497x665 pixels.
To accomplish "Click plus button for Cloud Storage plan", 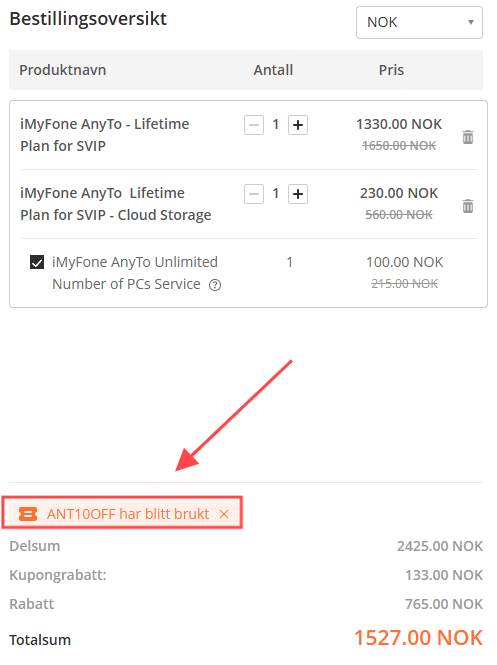I will (x=298, y=194).
